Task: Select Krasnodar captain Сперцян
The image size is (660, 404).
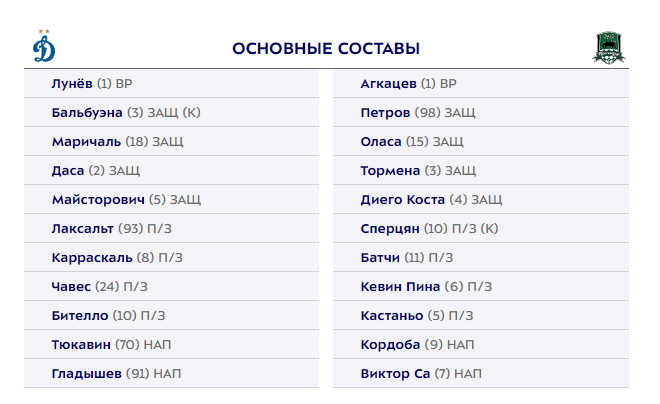Action: [x=391, y=229]
